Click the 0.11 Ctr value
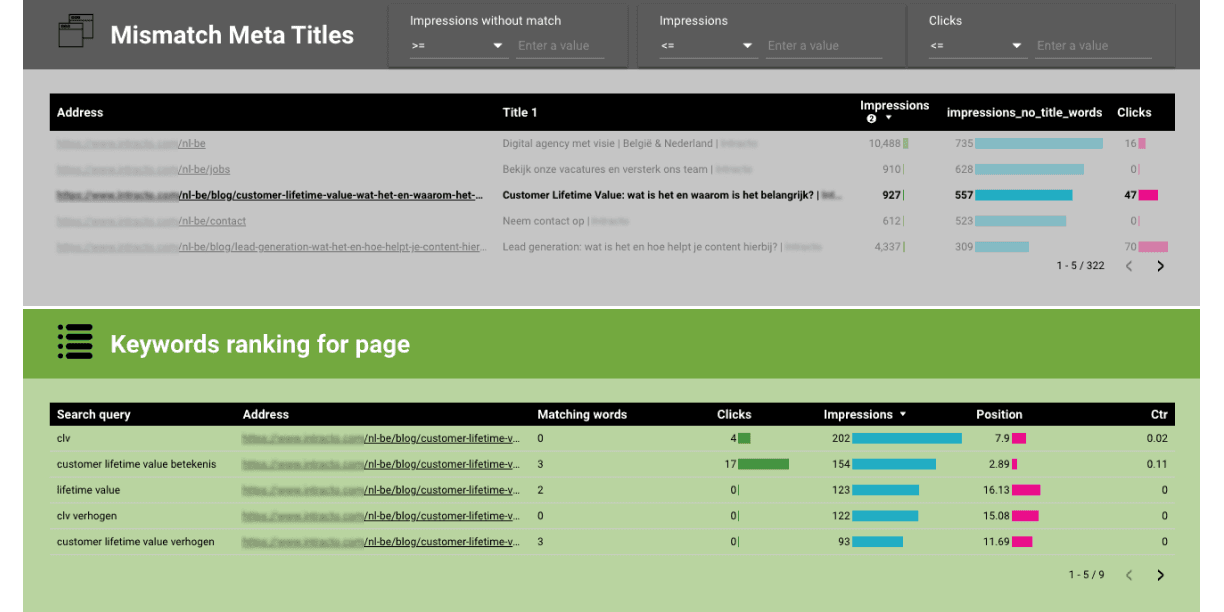The height and width of the screenshot is (612, 1224). pyautogui.click(x=1157, y=465)
